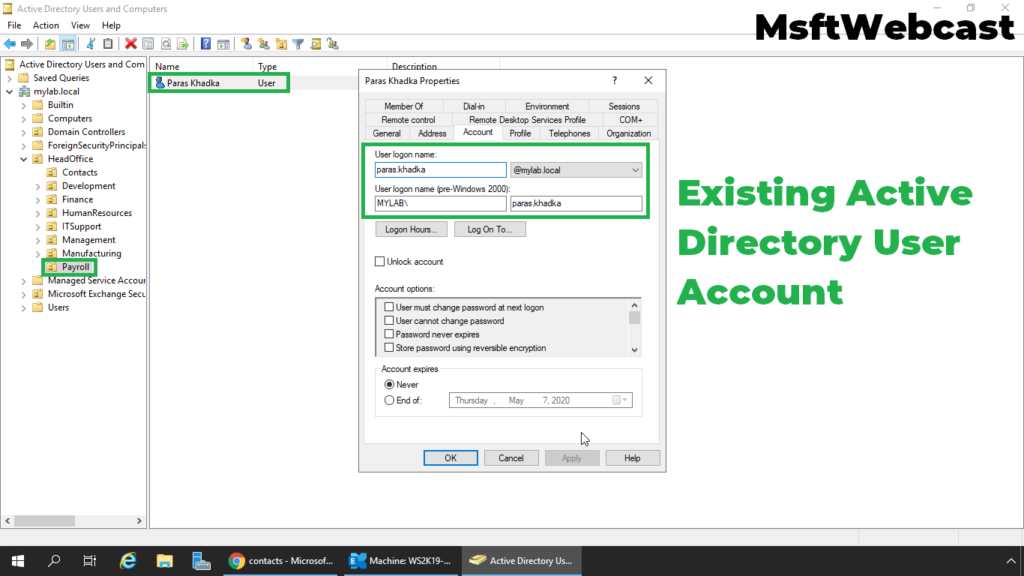Enable Password never expires option
This screenshot has width=1024, height=576.
tap(389, 334)
